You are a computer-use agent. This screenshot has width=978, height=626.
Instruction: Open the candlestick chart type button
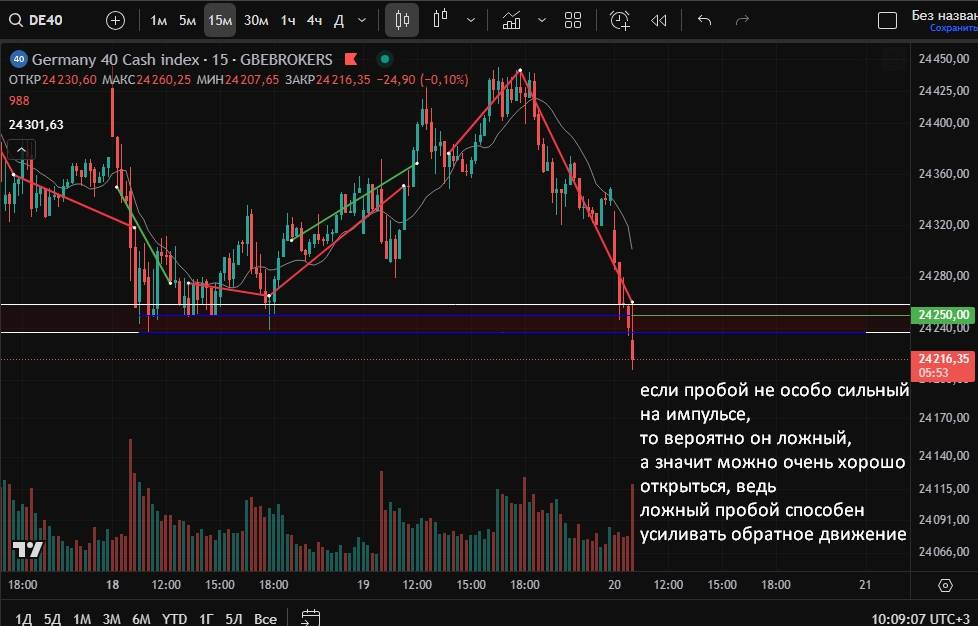[x=402, y=20]
